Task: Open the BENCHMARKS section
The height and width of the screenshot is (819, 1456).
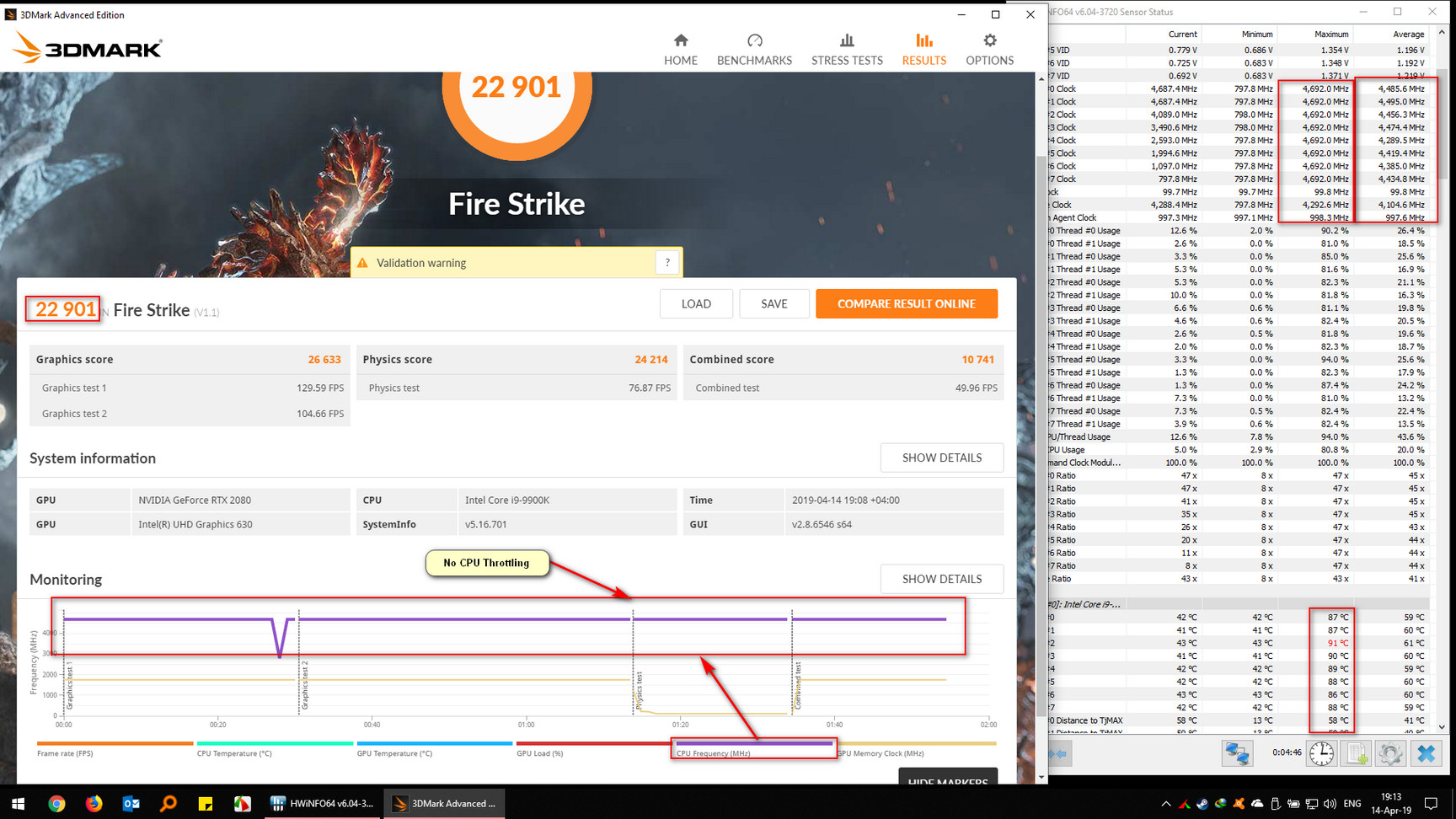Action: click(x=754, y=50)
